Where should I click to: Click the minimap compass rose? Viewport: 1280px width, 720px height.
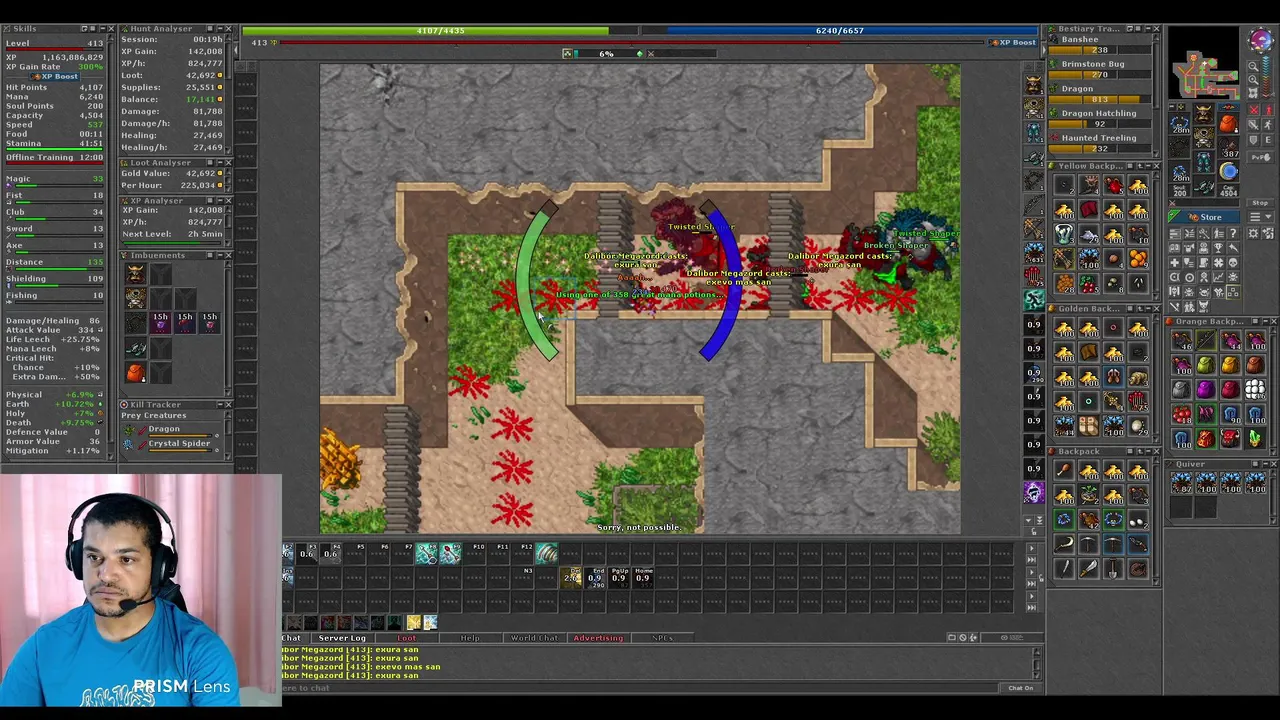pyautogui.click(x=1261, y=39)
